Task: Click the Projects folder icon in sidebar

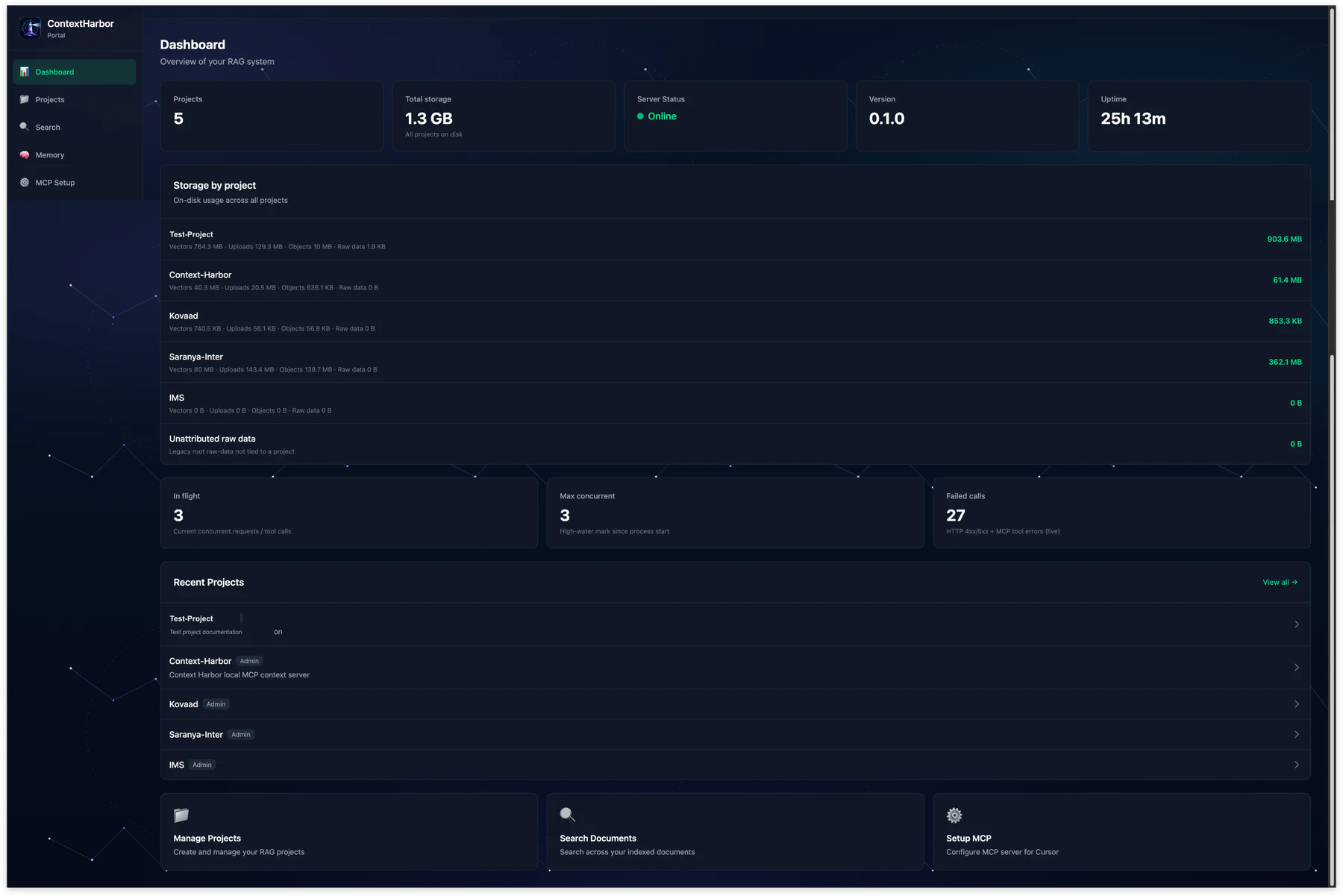Action: point(25,99)
